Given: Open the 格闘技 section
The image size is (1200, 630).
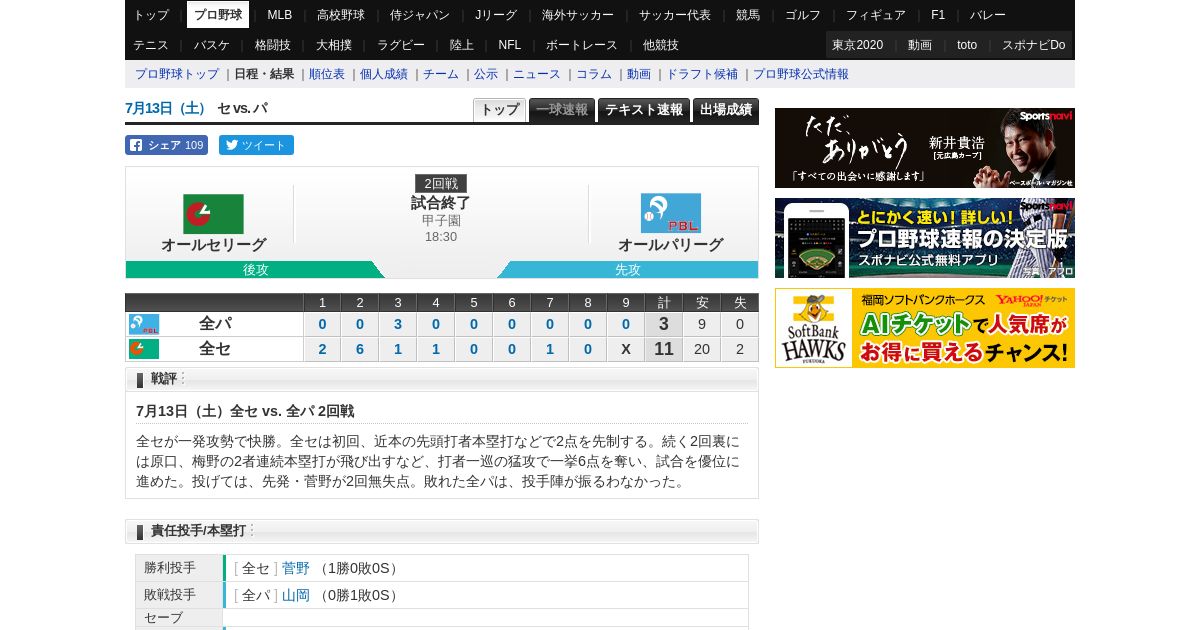Looking at the screenshot, I should 273,45.
